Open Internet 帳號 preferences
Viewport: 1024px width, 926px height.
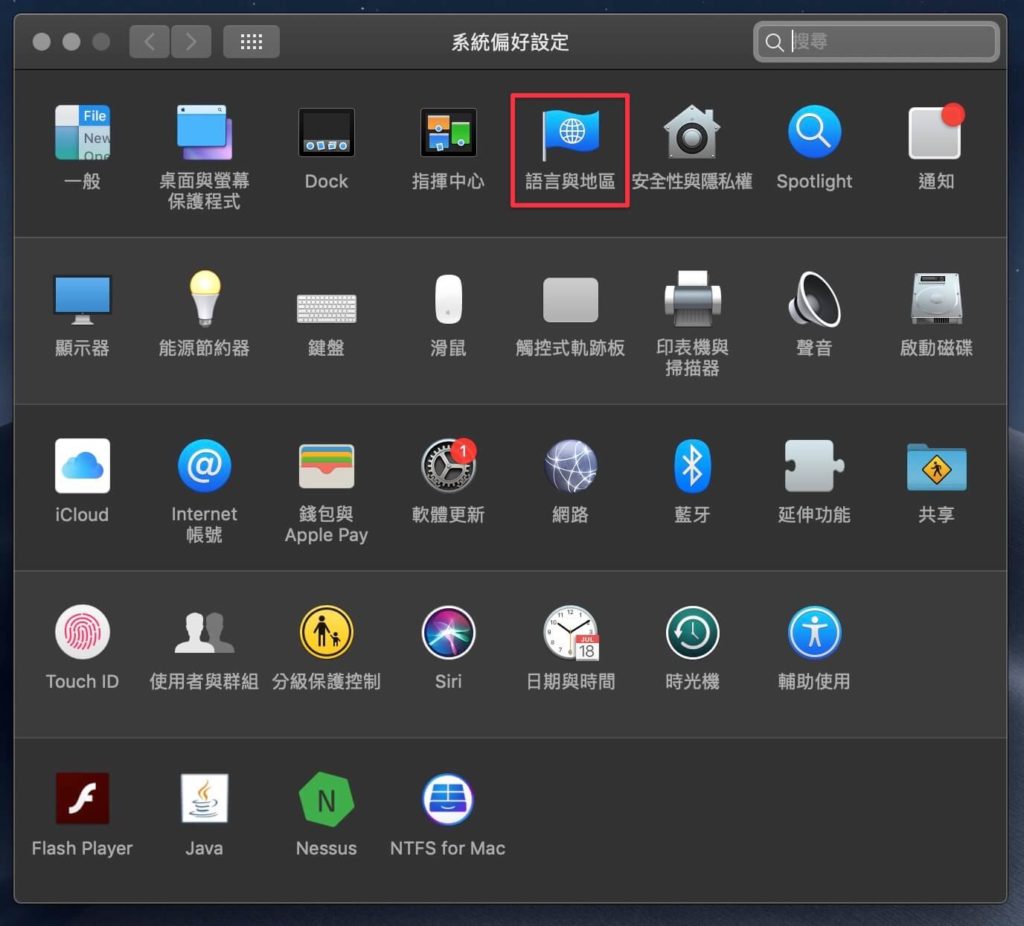204,466
